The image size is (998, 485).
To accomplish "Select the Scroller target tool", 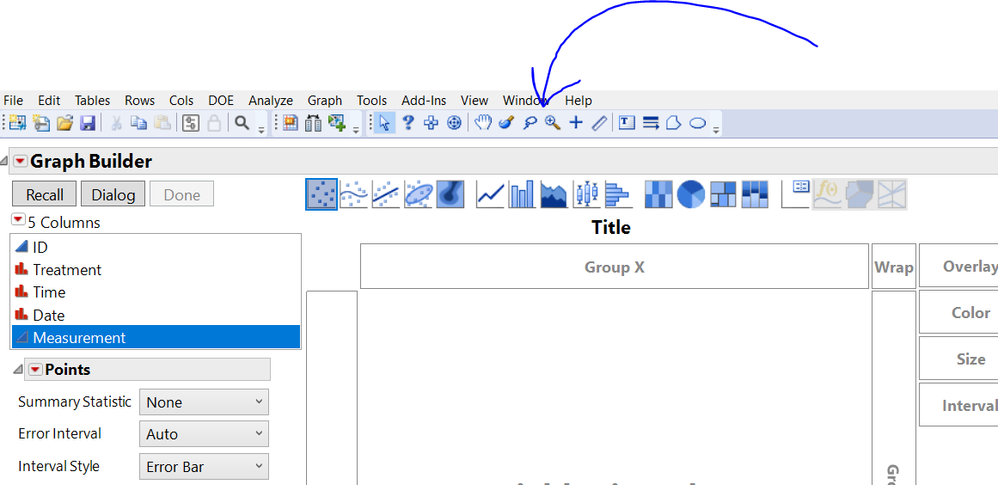I will (454, 123).
